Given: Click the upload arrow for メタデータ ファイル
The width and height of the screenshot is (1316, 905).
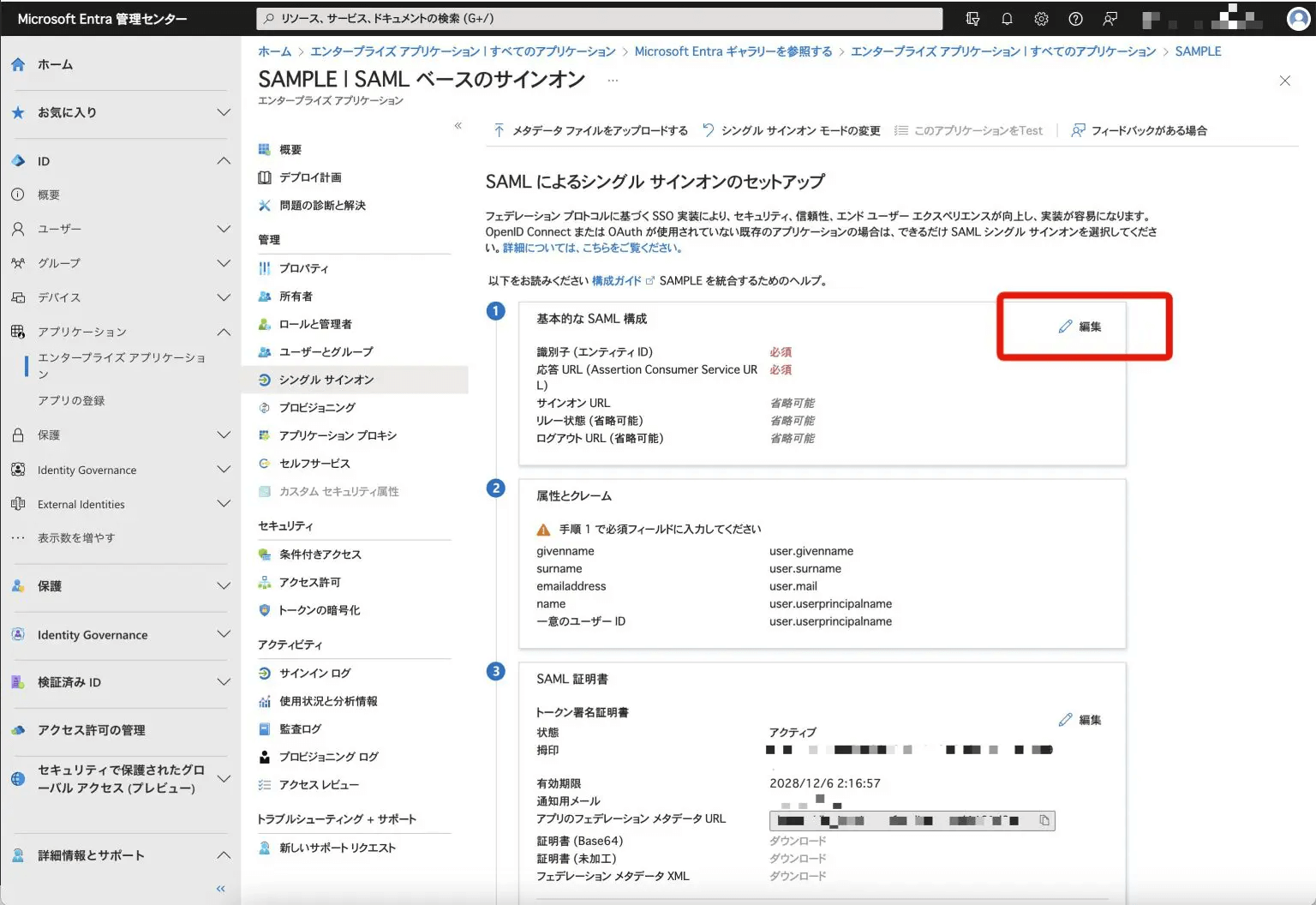Looking at the screenshot, I should click(499, 130).
